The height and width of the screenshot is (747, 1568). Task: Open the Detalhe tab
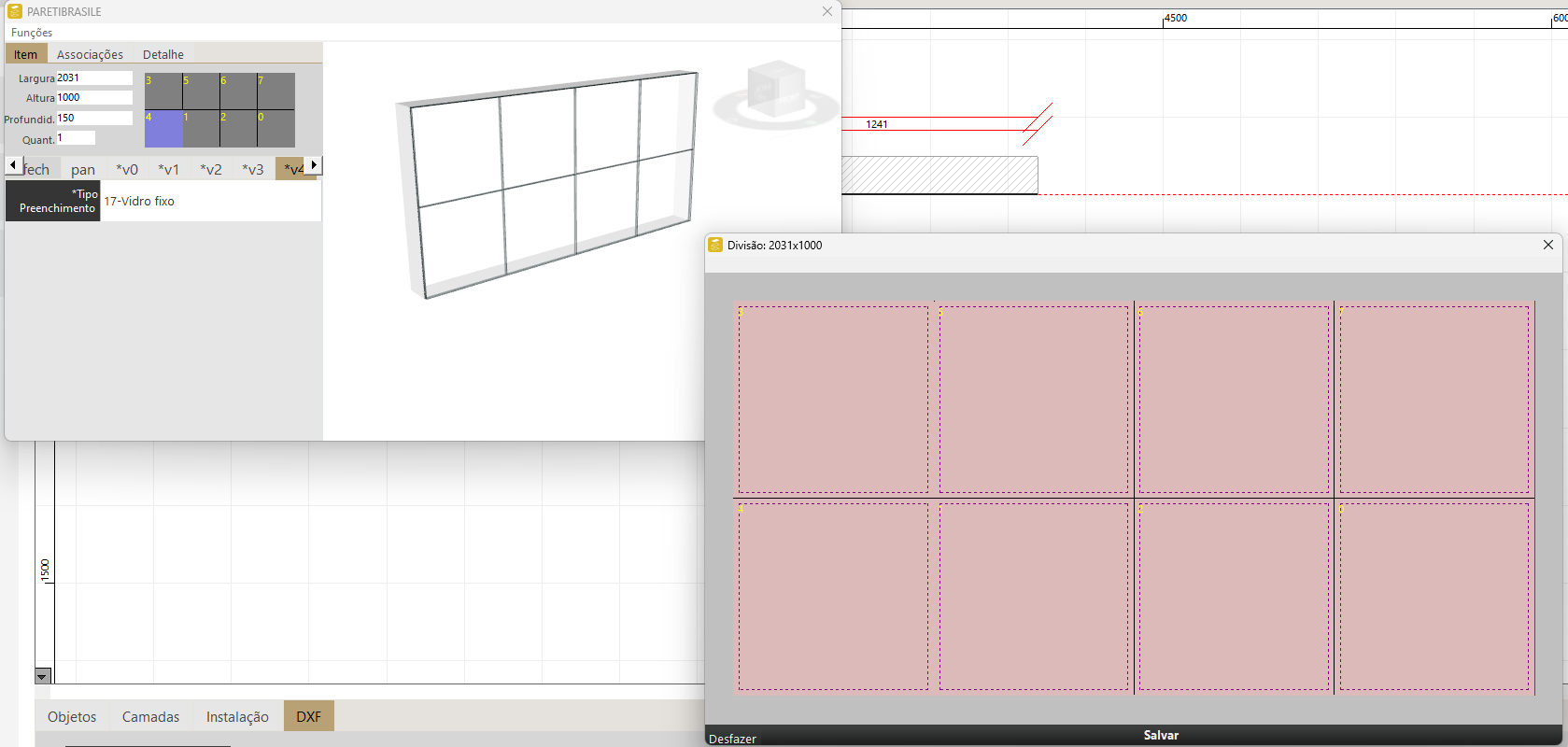click(163, 54)
